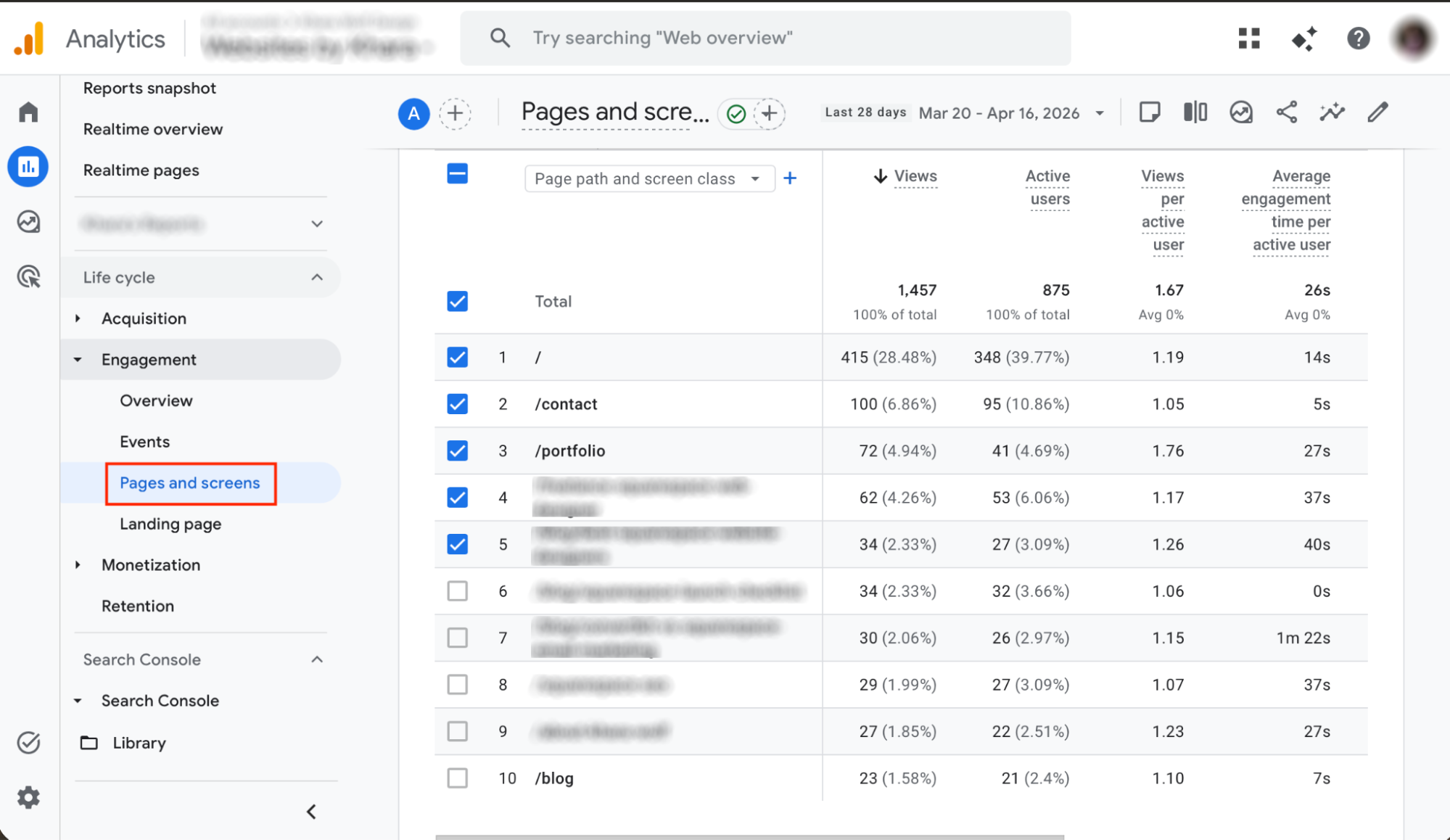Open the Home navigation icon

(28, 112)
